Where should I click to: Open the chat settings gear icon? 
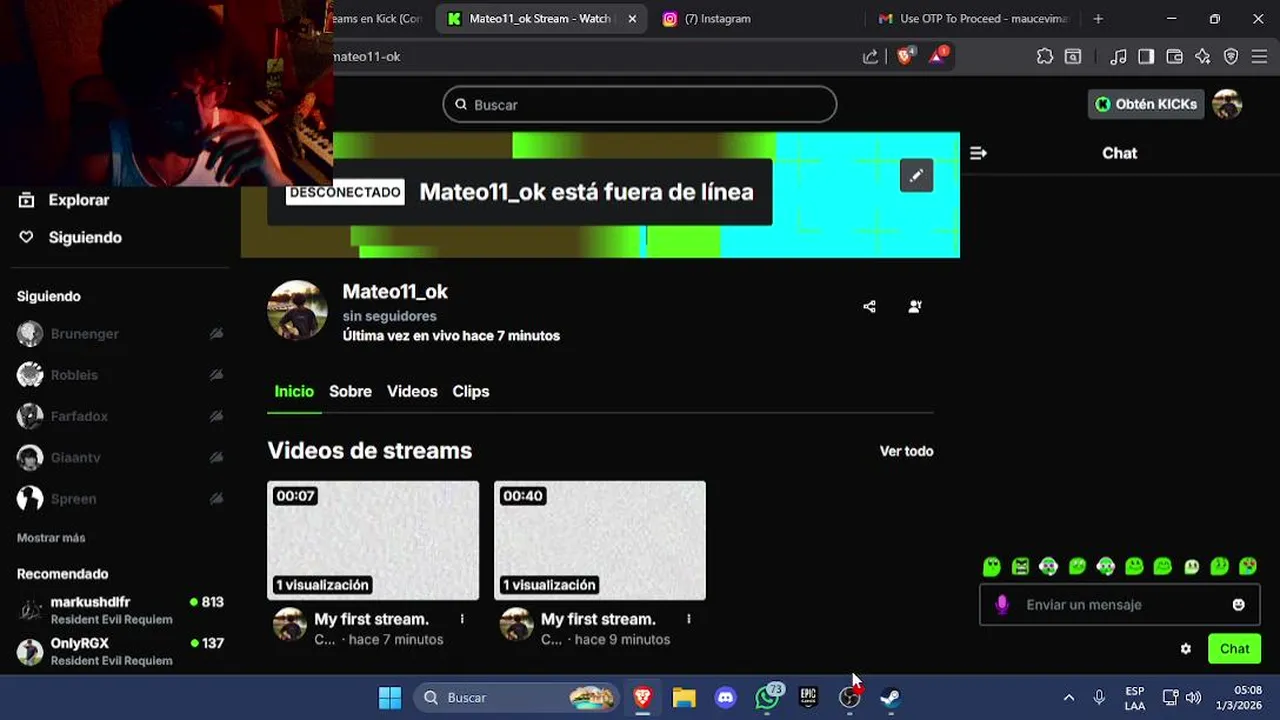point(1186,649)
